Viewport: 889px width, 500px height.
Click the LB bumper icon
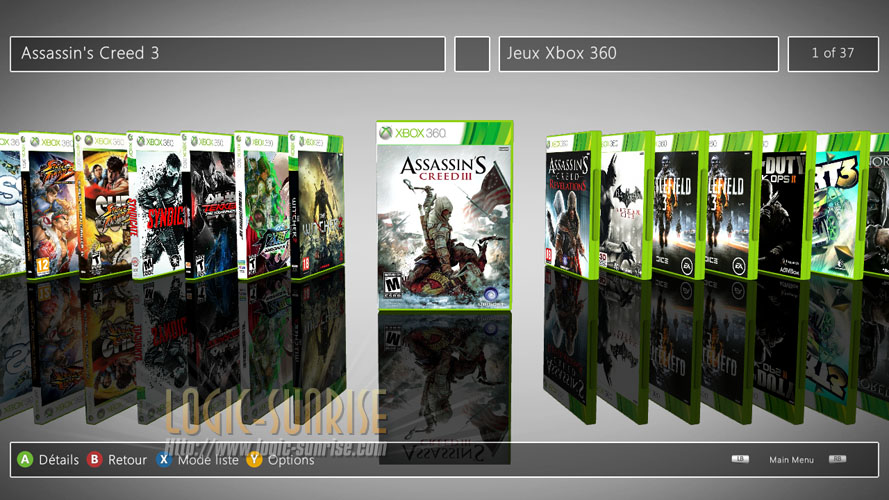(x=740, y=459)
